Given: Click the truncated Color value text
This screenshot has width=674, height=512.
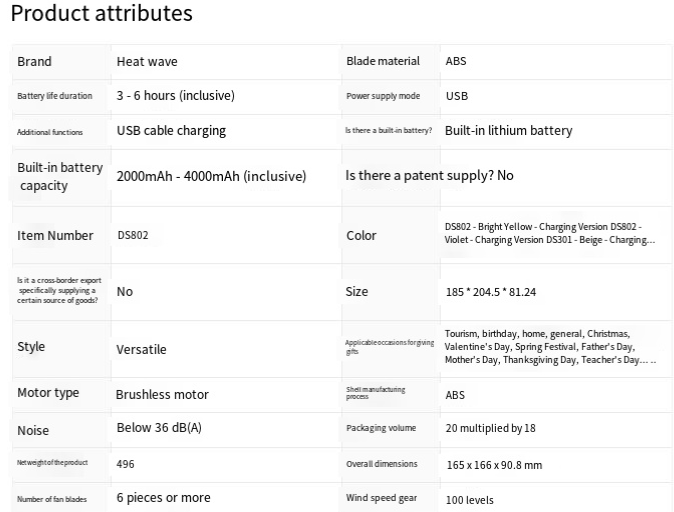Looking at the screenshot, I should click(x=550, y=233).
